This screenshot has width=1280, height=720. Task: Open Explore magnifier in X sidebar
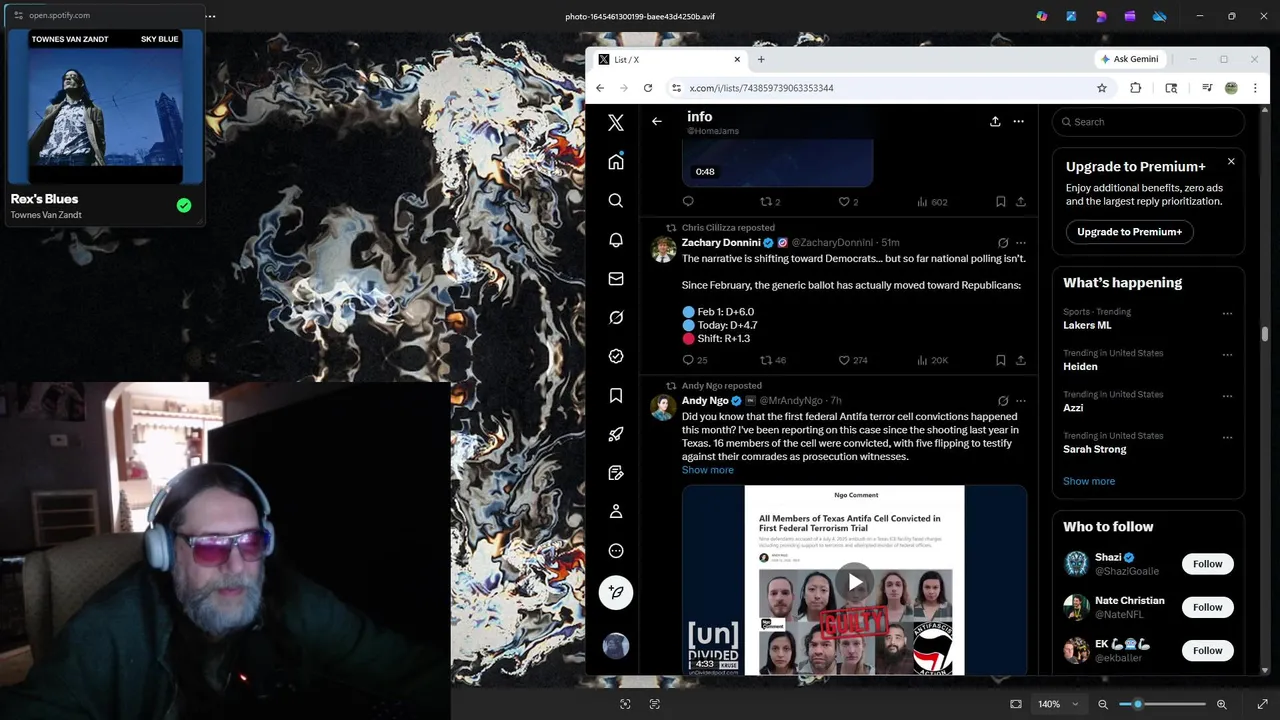tap(616, 200)
